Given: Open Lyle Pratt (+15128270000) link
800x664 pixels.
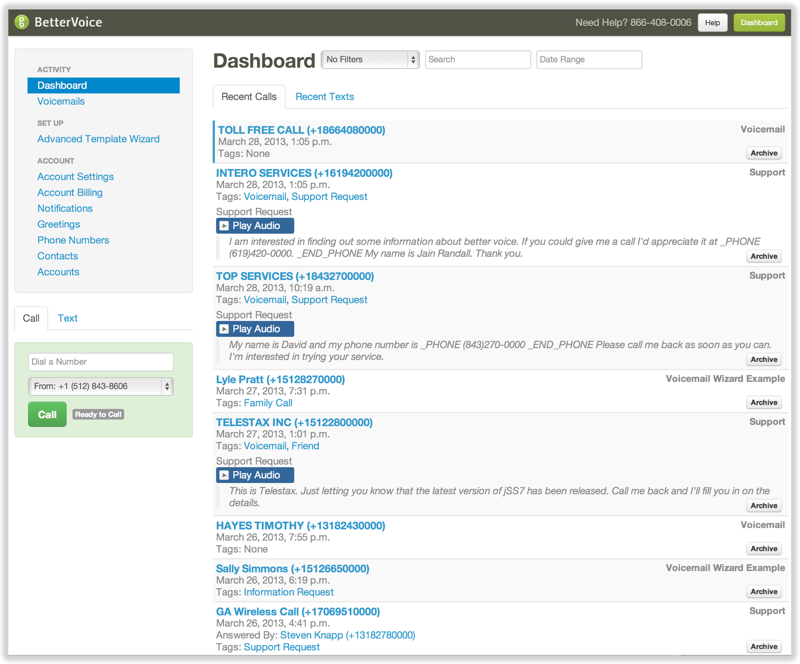Looking at the screenshot, I should [280, 379].
